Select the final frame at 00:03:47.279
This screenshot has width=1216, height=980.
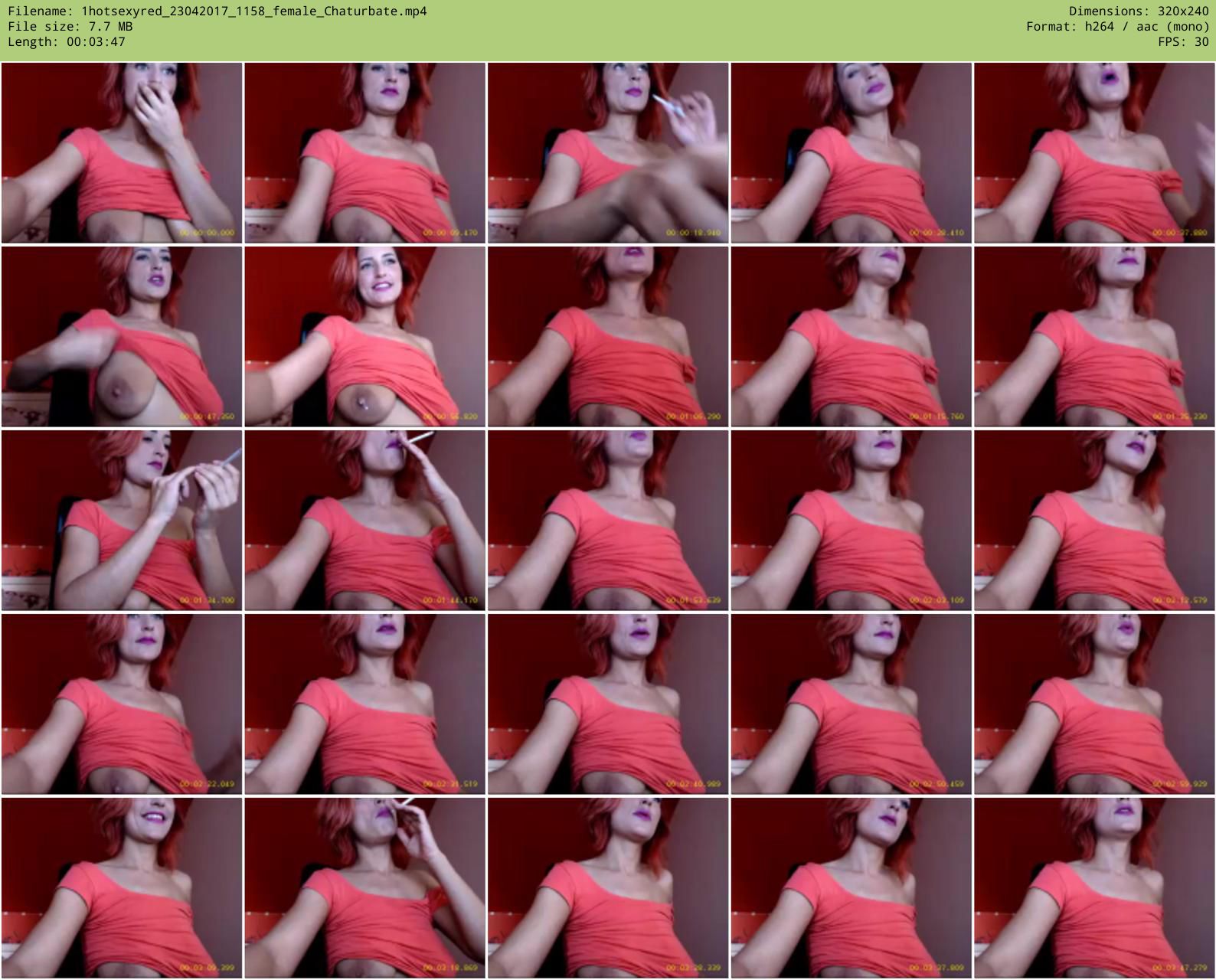(1094, 888)
